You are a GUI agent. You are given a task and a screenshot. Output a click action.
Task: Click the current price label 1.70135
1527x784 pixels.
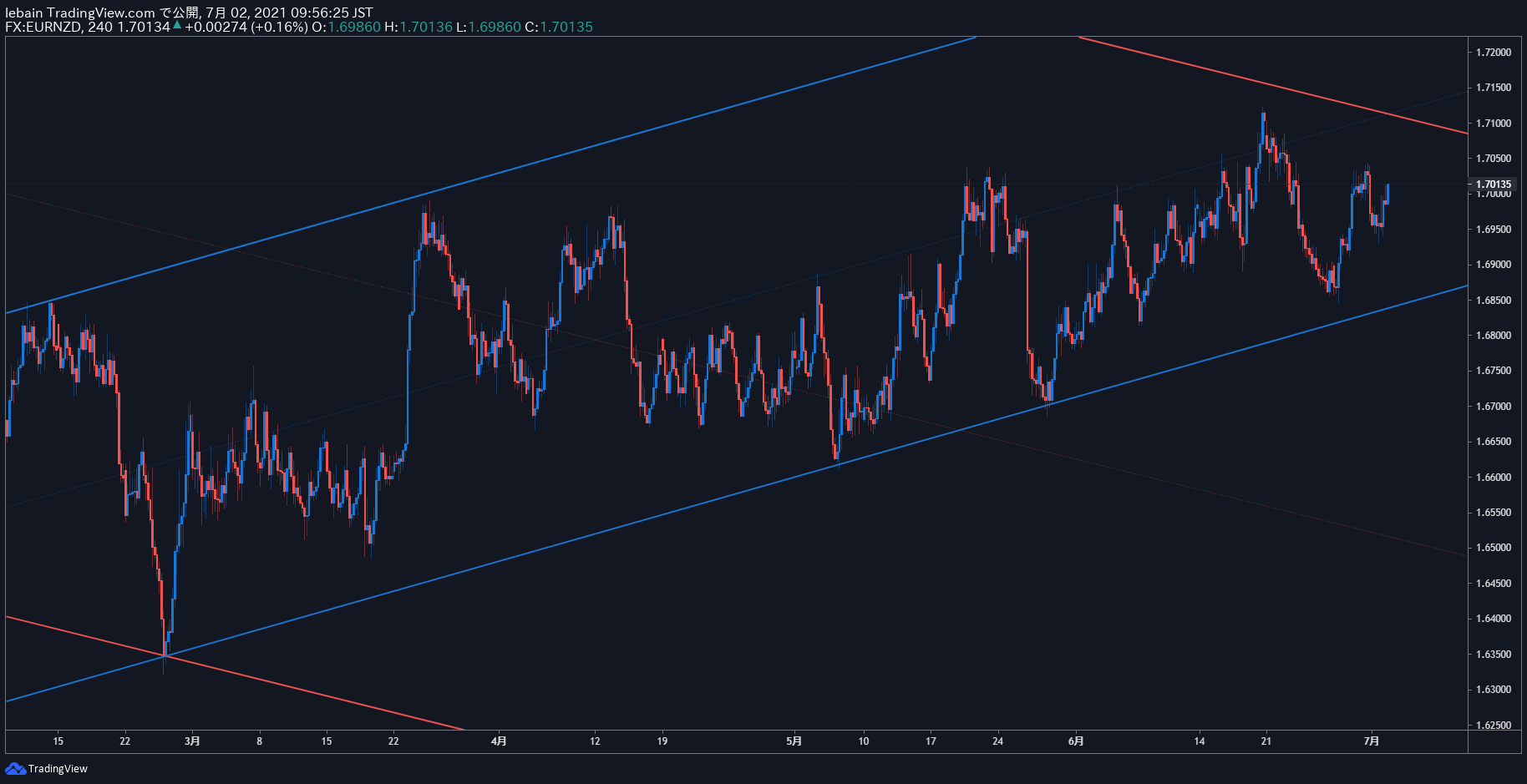tap(1494, 185)
